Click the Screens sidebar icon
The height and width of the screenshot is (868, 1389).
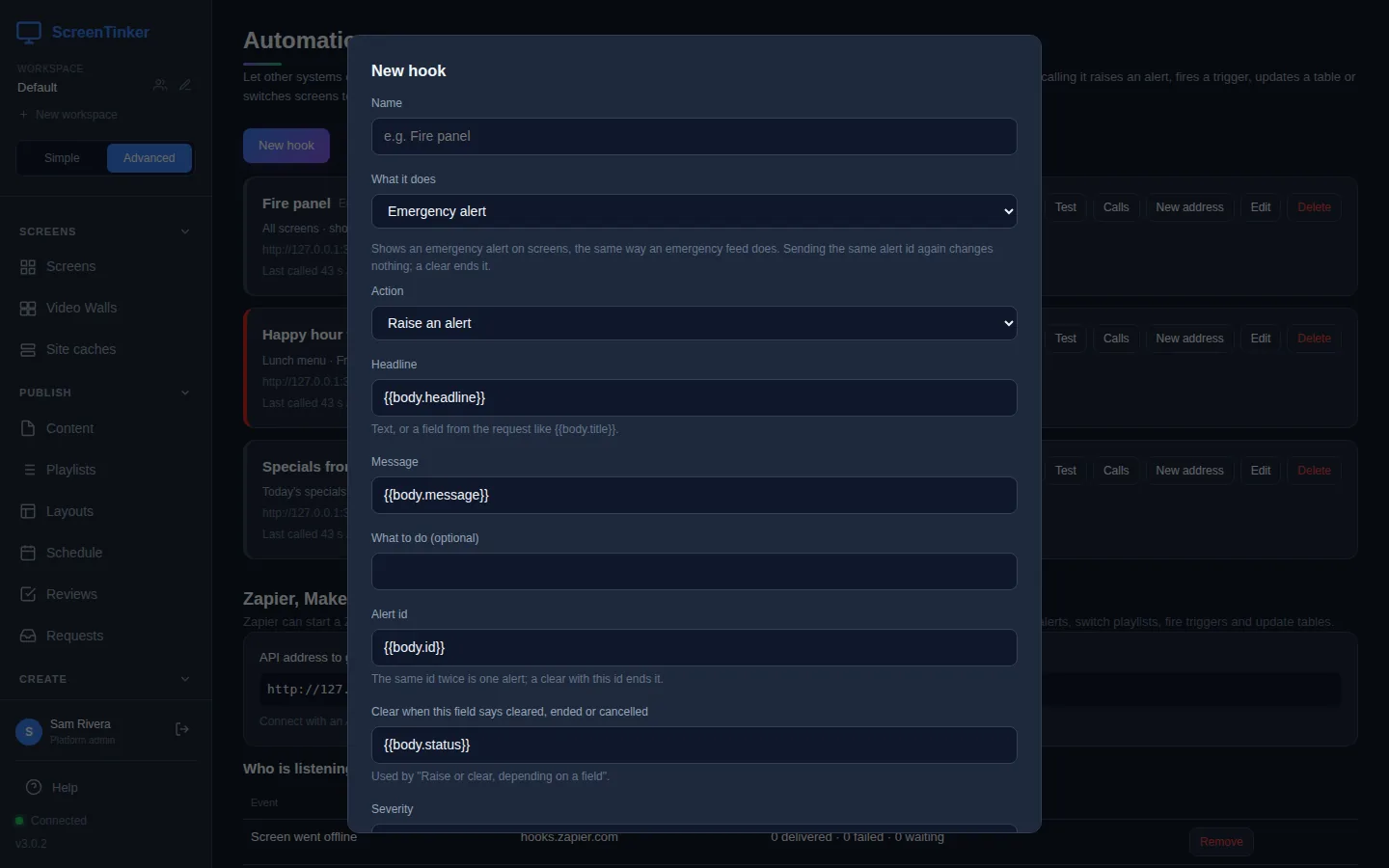tap(28, 267)
